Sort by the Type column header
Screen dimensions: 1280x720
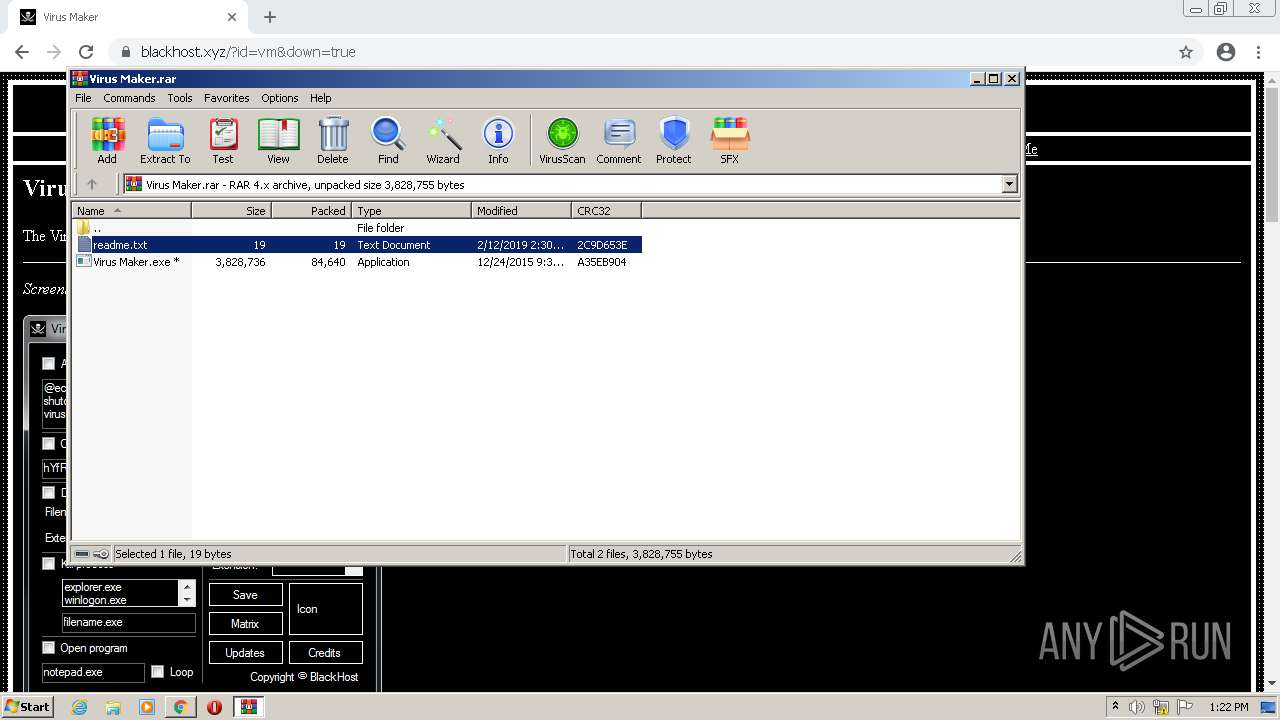tap(412, 211)
